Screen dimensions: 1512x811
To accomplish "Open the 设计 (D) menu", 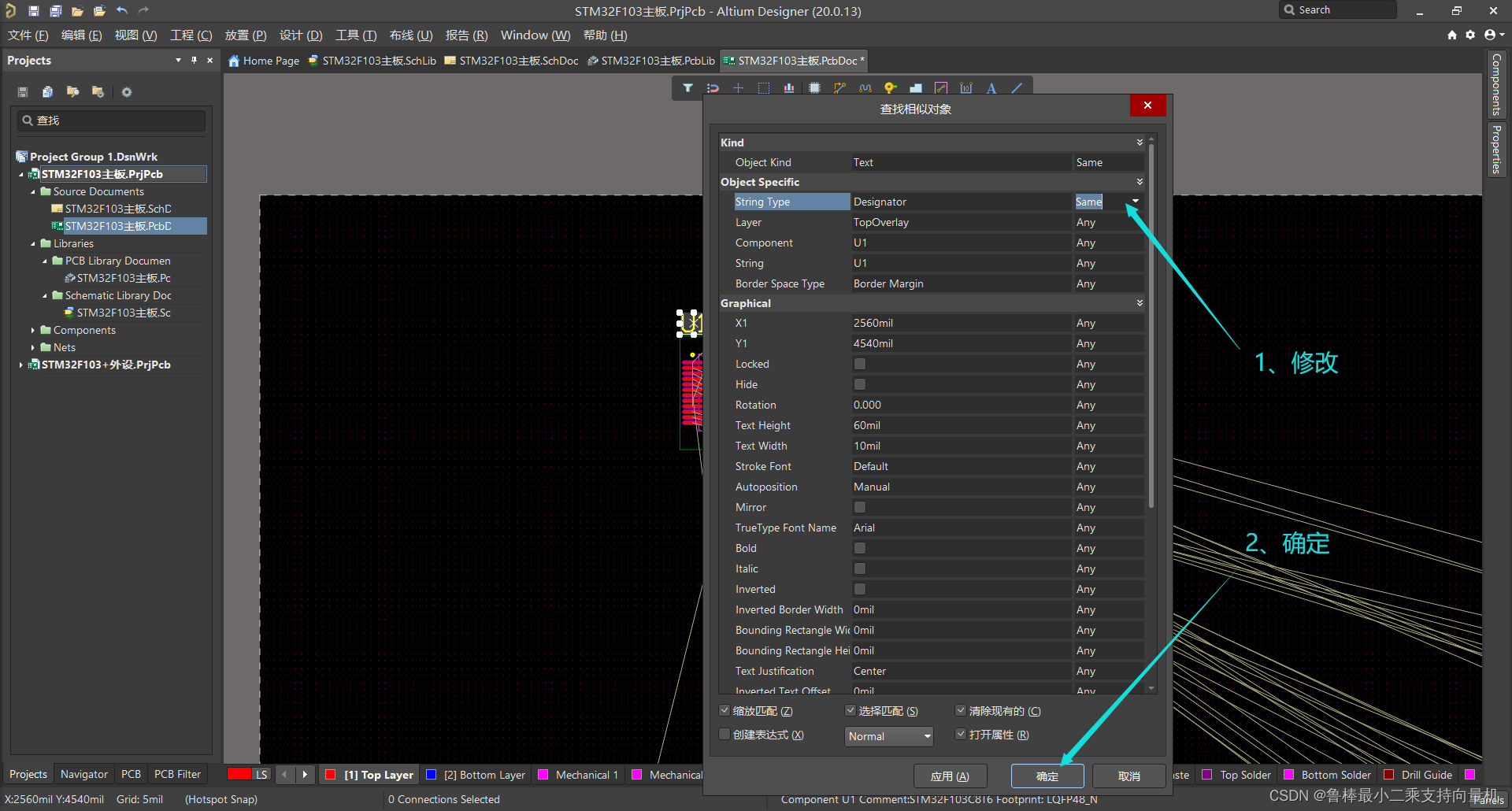I will tap(301, 35).
